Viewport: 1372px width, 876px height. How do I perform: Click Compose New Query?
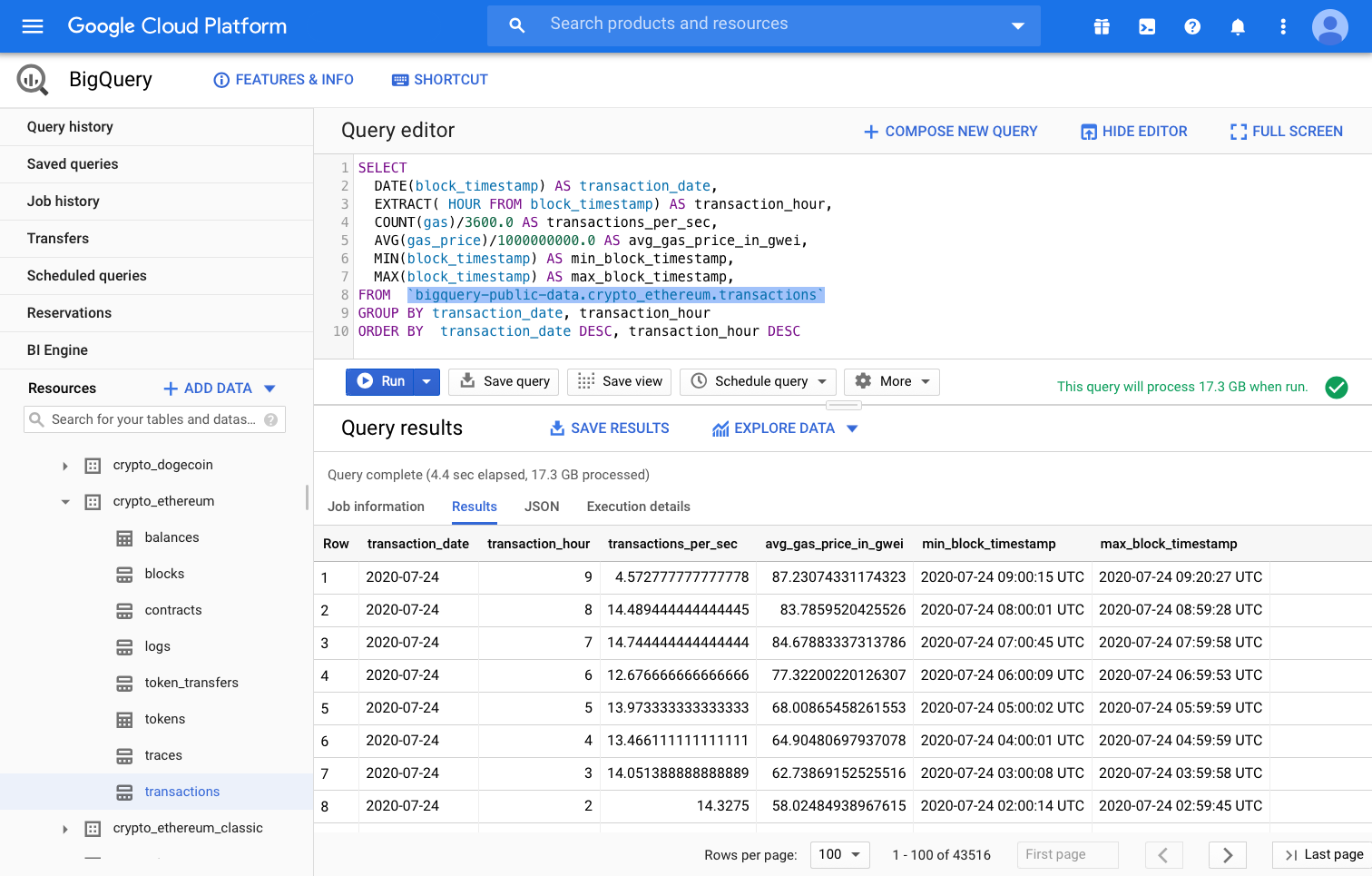[x=950, y=132]
